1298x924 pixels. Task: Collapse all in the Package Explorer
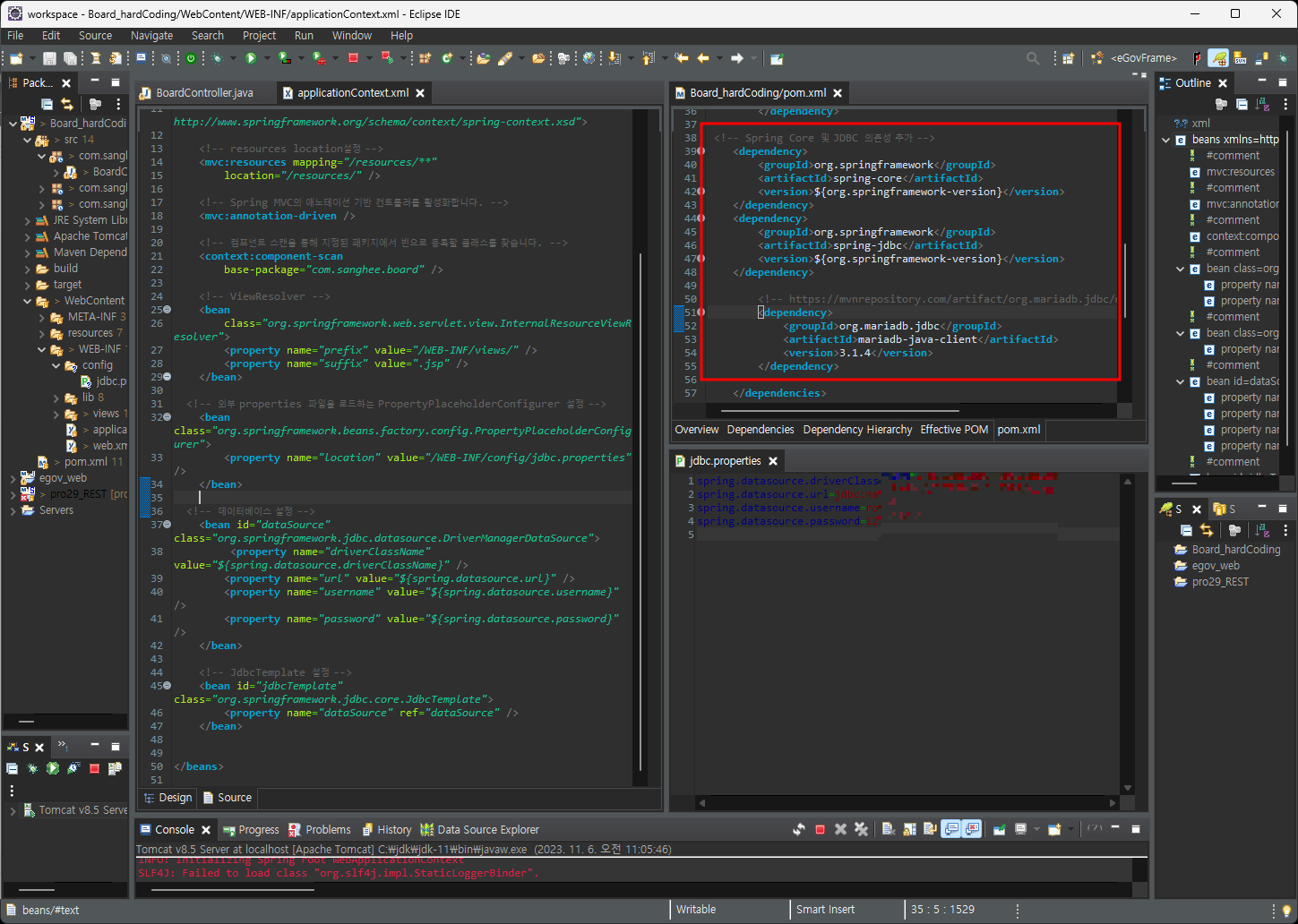47,104
